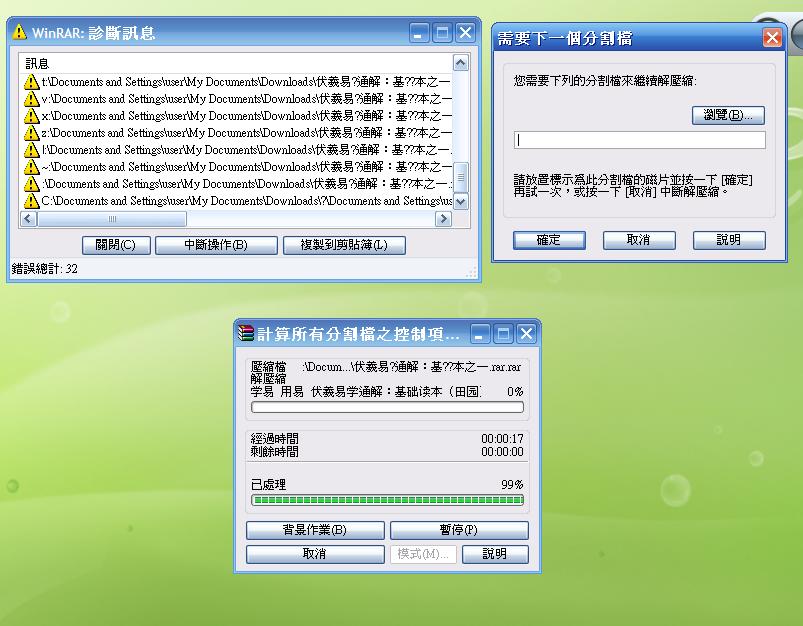Focus the split volume path text field
803x626 pixels.
639,141
